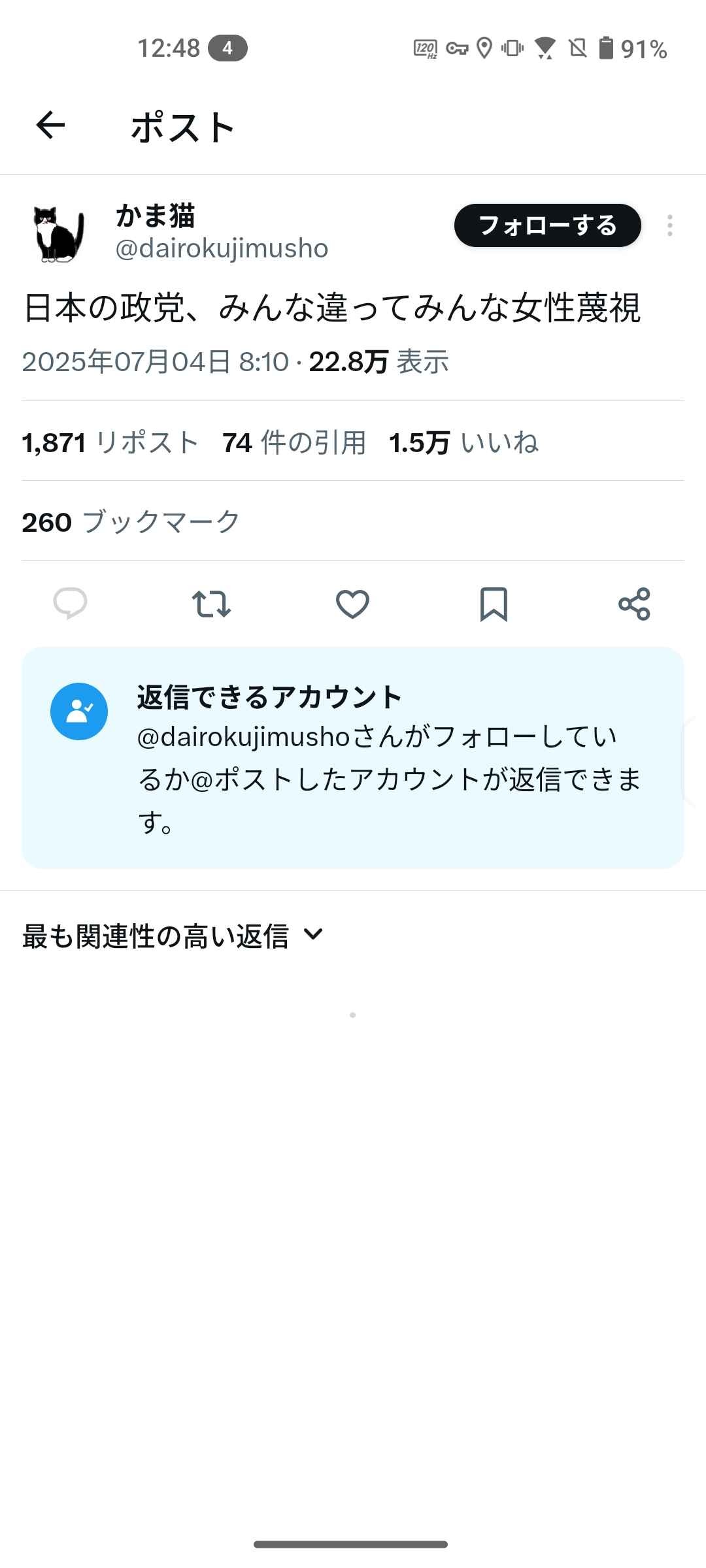Screen dimensions: 706x1568
Task: Open the かま猫 cat profile picture
Action: [59, 235]
